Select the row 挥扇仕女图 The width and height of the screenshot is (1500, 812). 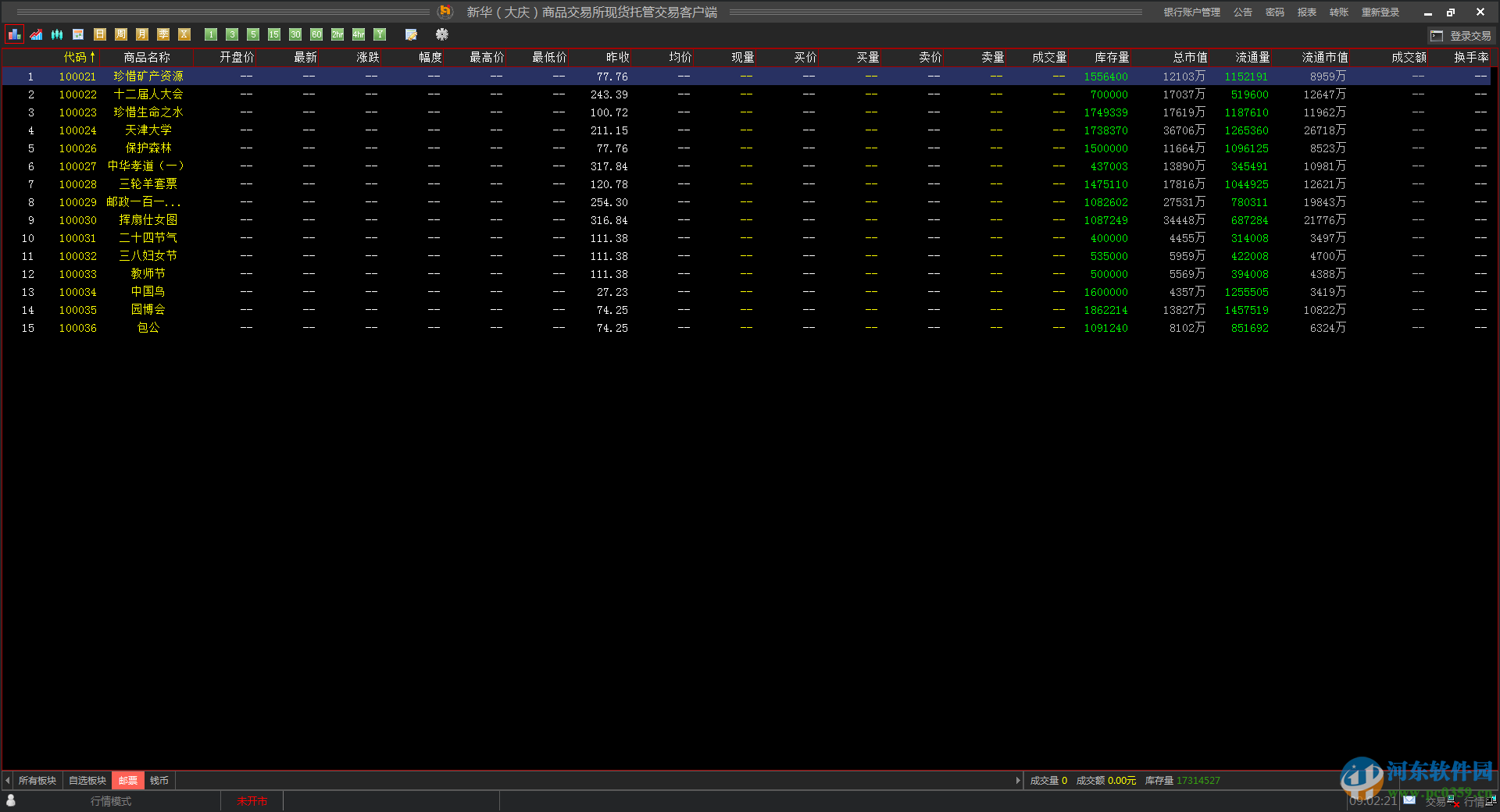746,220
